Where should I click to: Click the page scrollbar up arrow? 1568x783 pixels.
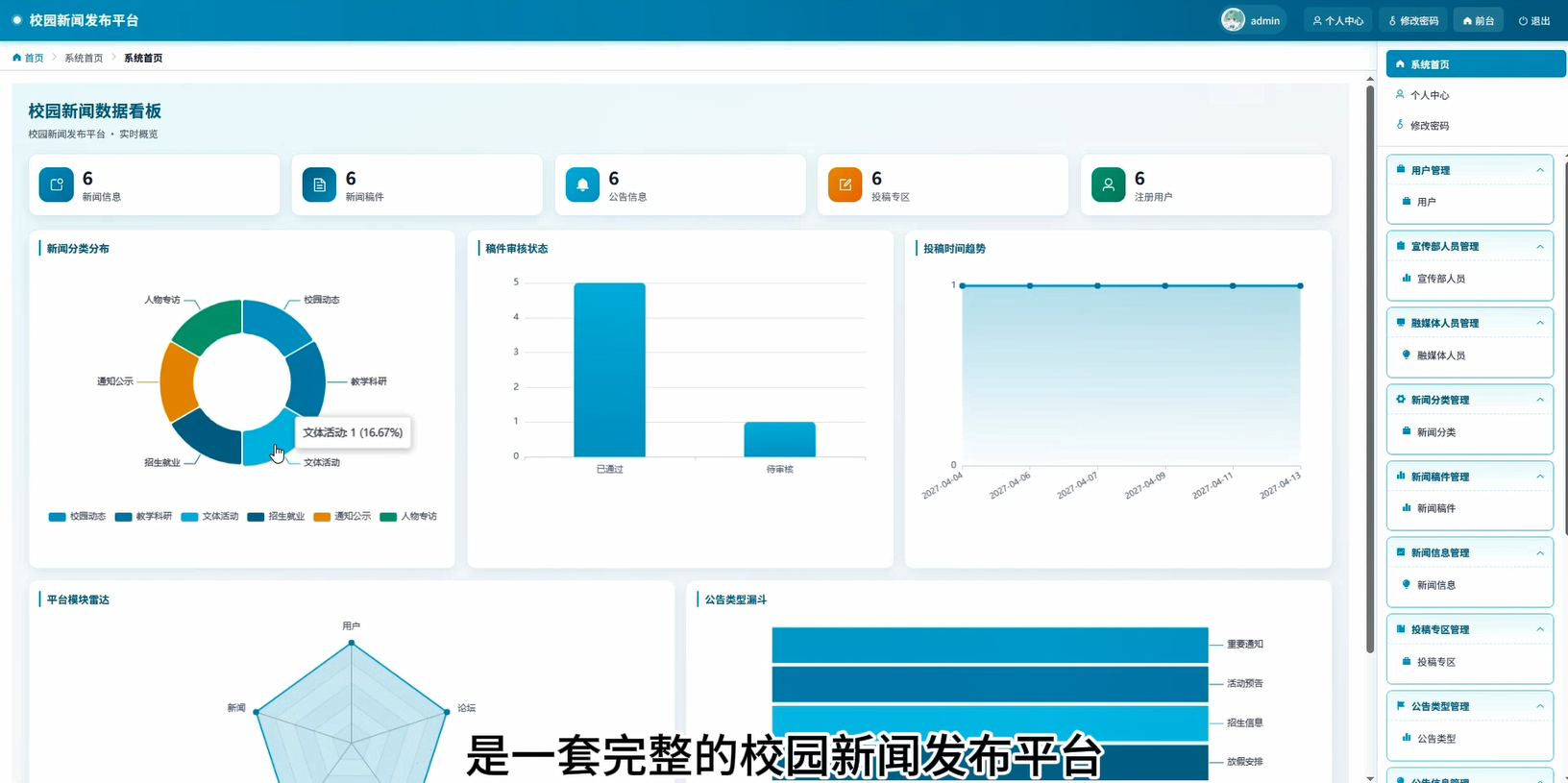[1370, 79]
